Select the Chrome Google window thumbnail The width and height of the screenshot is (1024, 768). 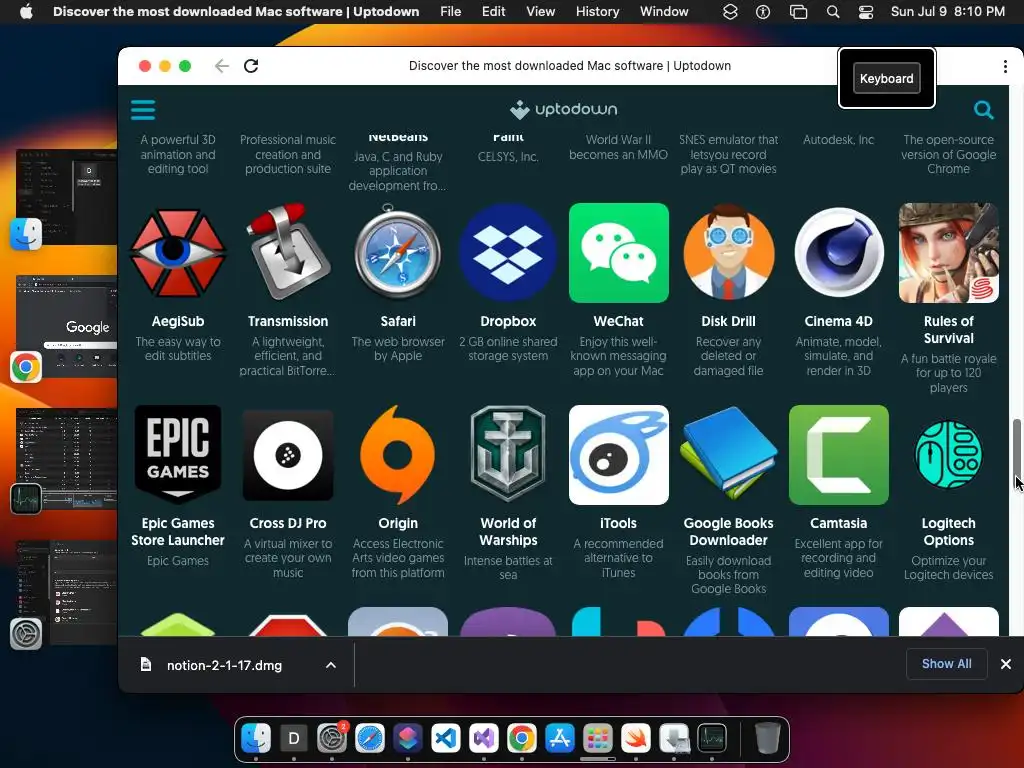click(66, 326)
